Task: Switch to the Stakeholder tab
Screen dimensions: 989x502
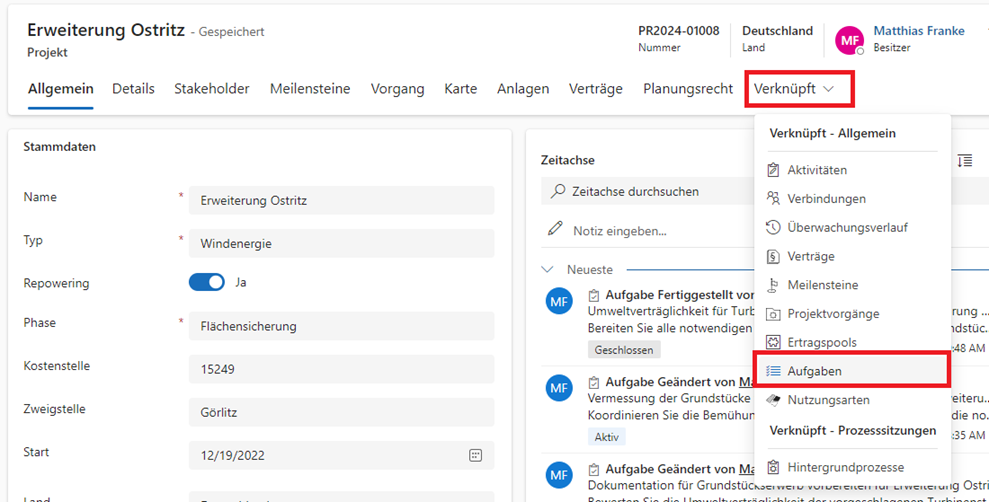Action: [x=212, y=89]
